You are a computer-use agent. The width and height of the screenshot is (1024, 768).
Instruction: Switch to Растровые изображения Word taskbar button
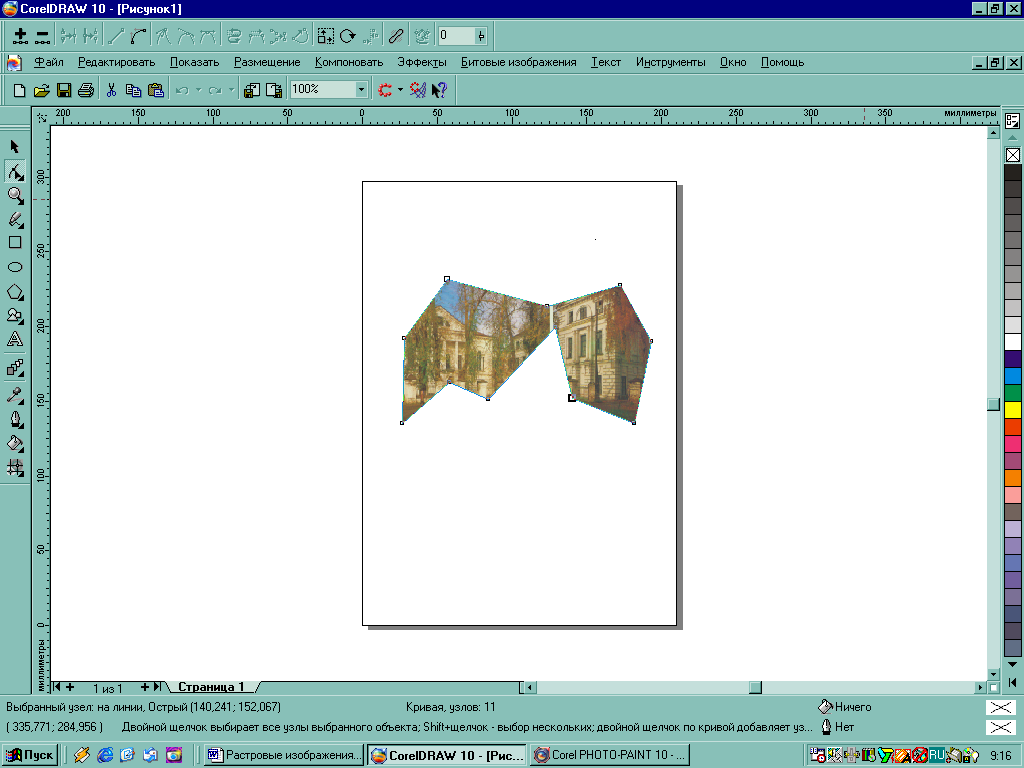[x=284, y=755]
